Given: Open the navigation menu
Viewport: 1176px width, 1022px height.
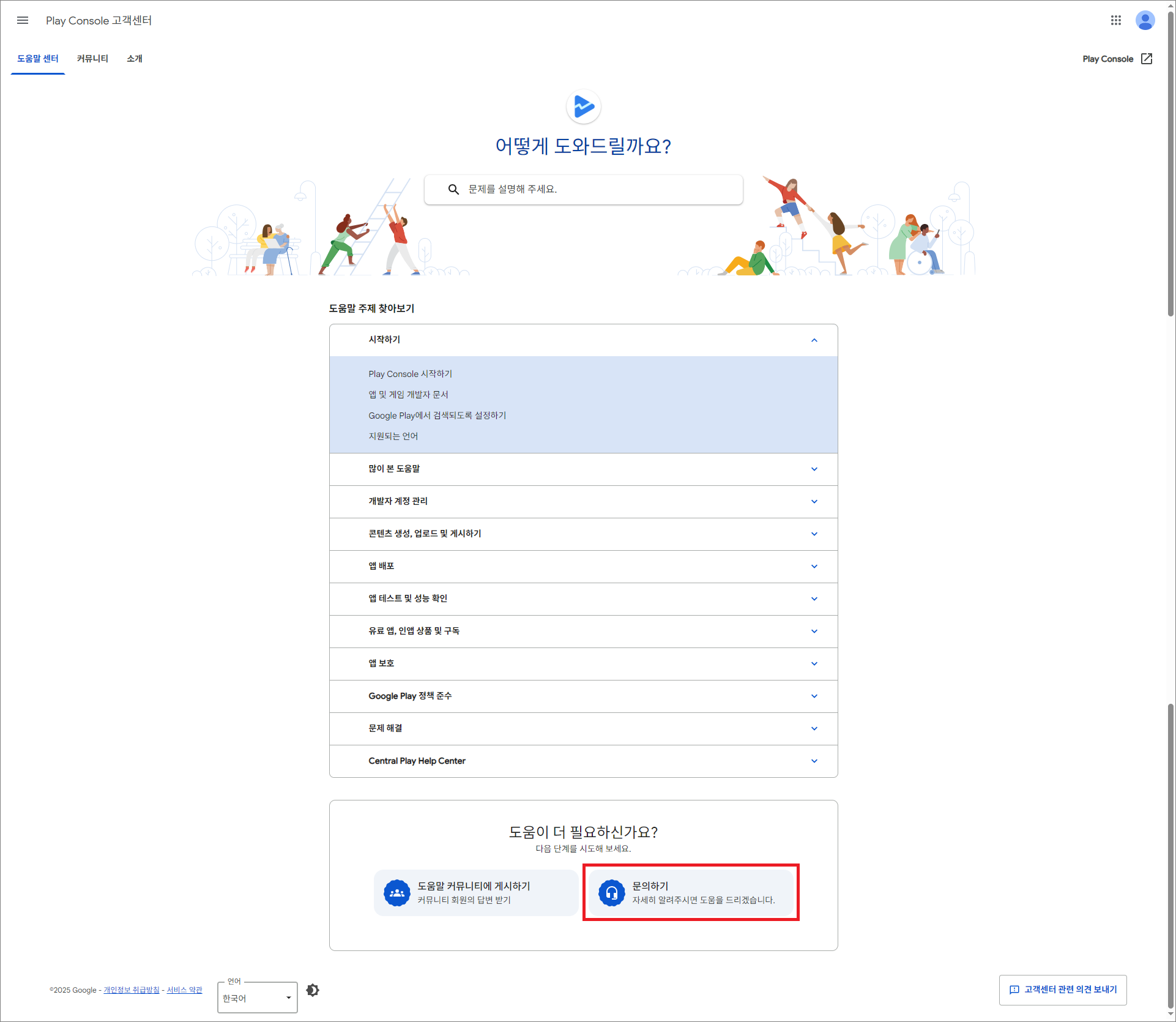Looking at the screenshot, I should (23, 20).
